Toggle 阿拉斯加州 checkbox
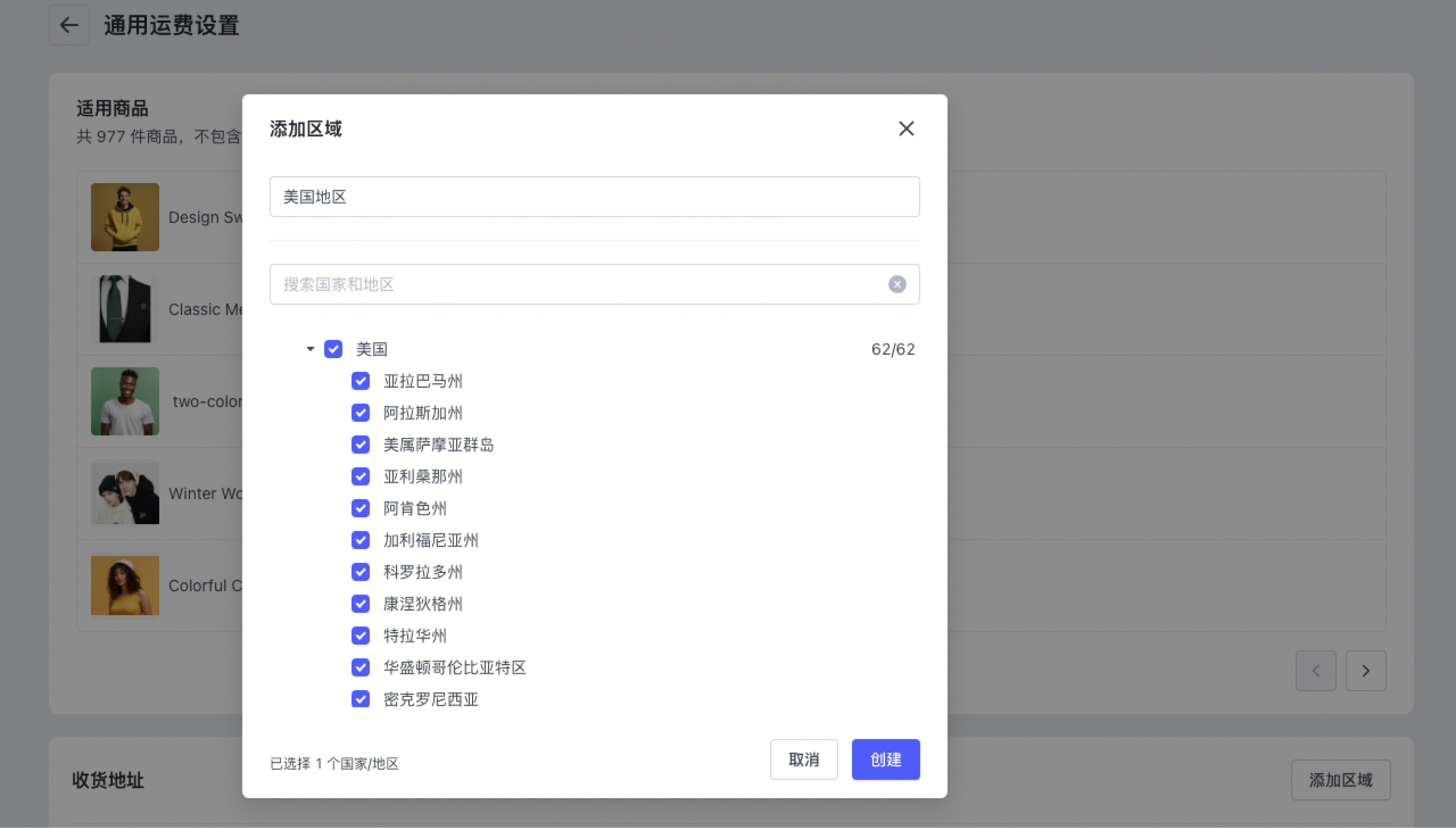 pos(360,412)
